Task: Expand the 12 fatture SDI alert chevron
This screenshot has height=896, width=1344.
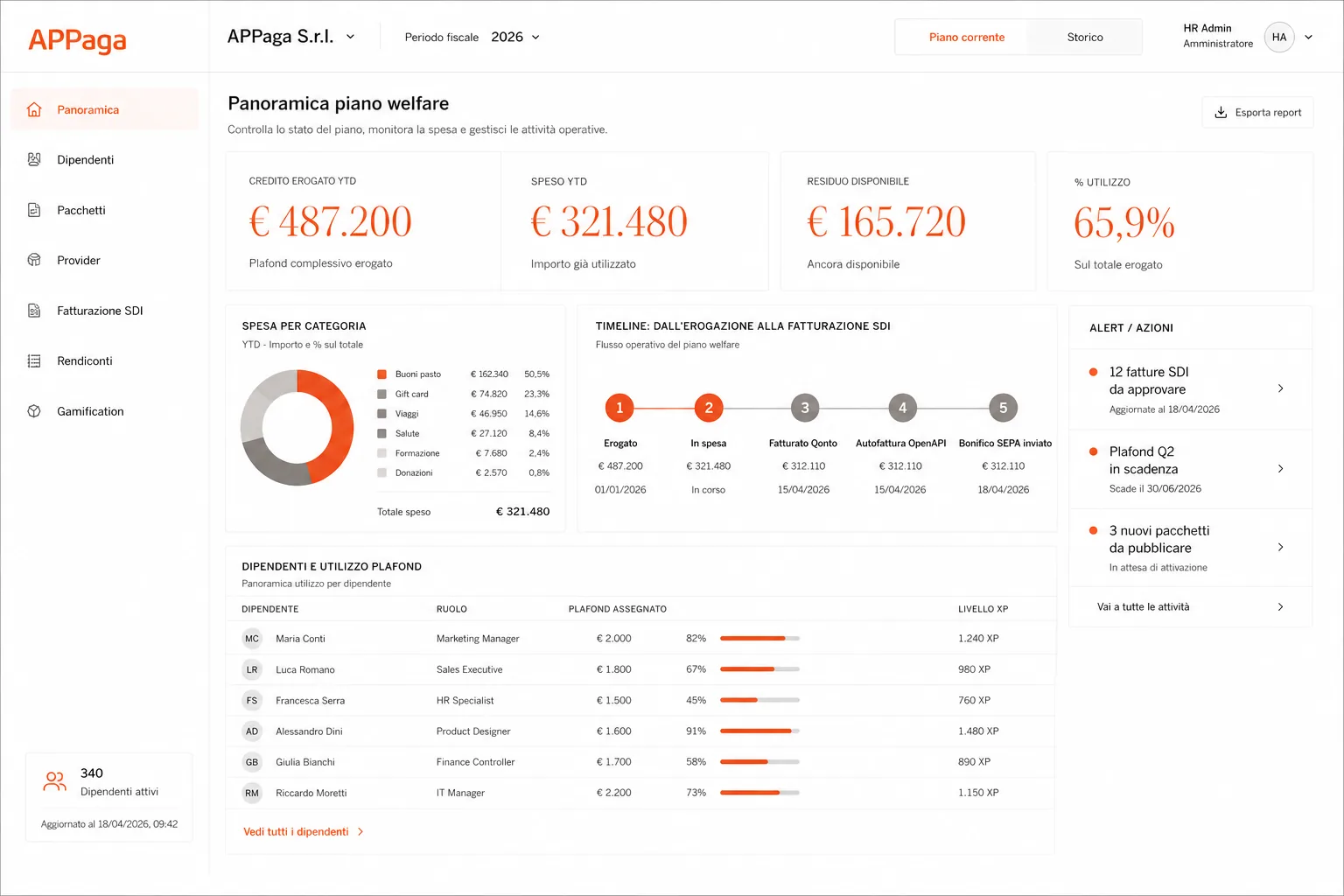Action: [1280, 388]
